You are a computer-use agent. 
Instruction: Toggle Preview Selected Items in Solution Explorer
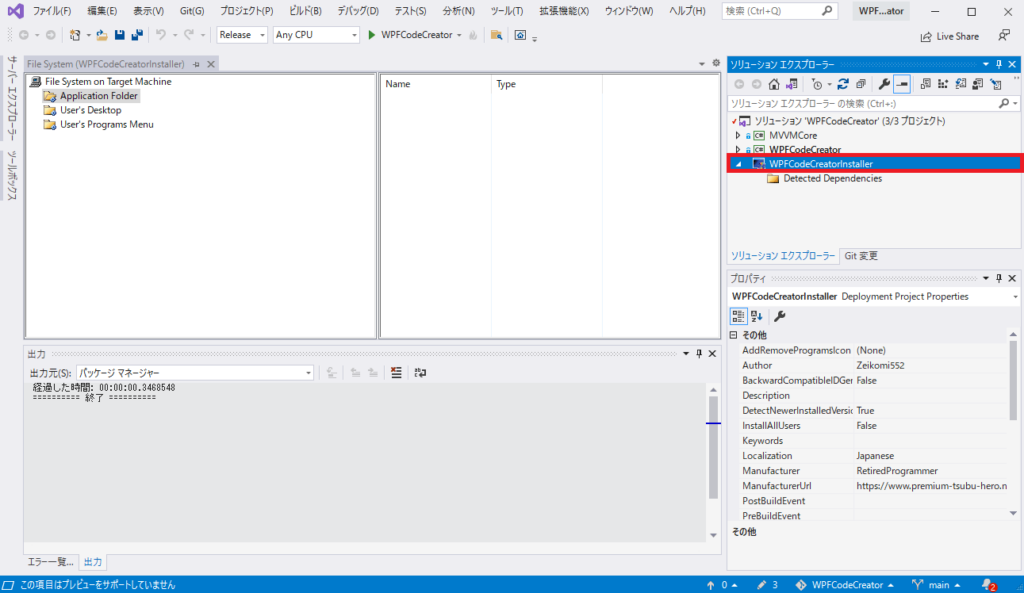tap(902, 84)
